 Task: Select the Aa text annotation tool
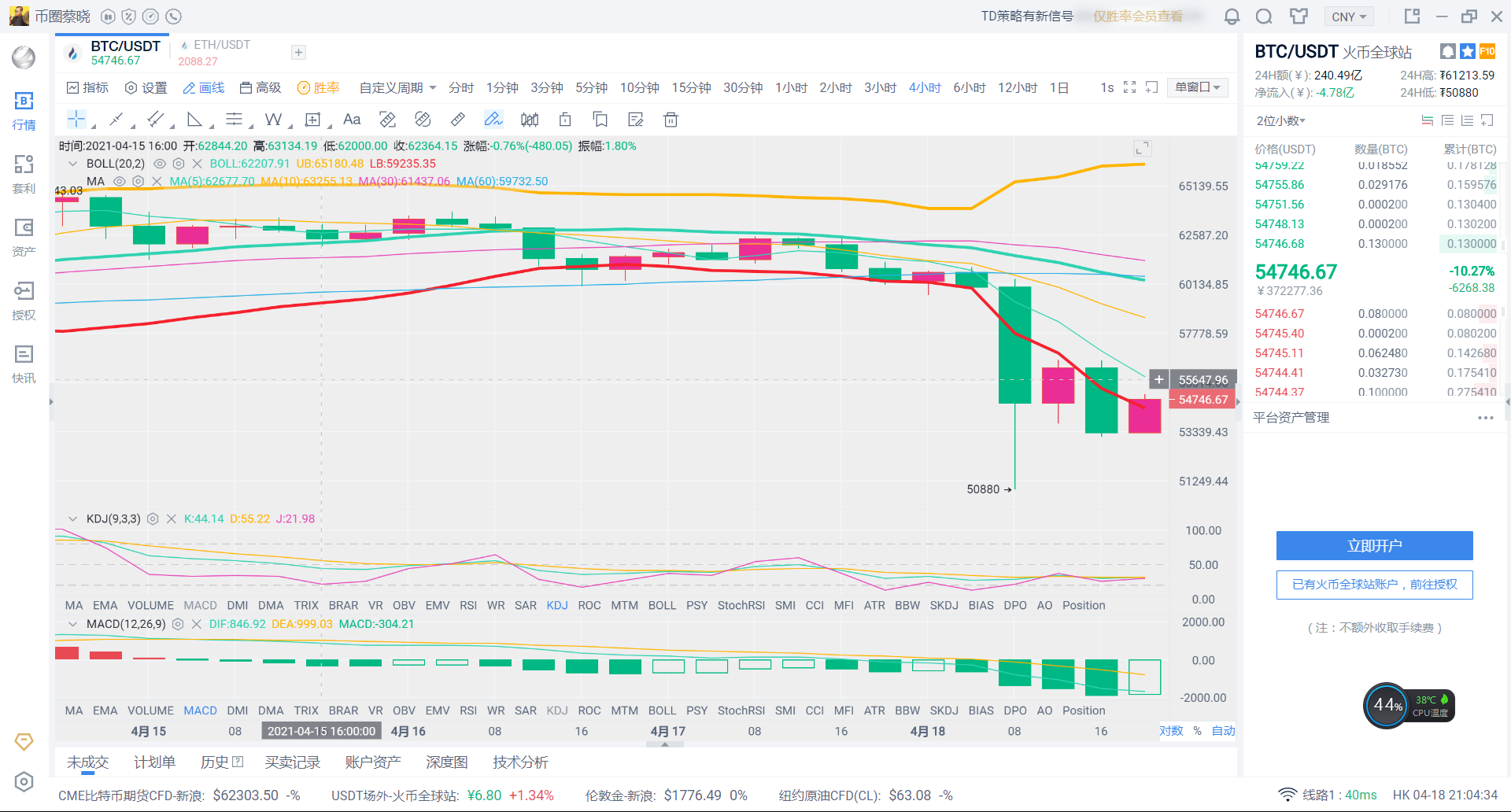click(x=352, y=120)
